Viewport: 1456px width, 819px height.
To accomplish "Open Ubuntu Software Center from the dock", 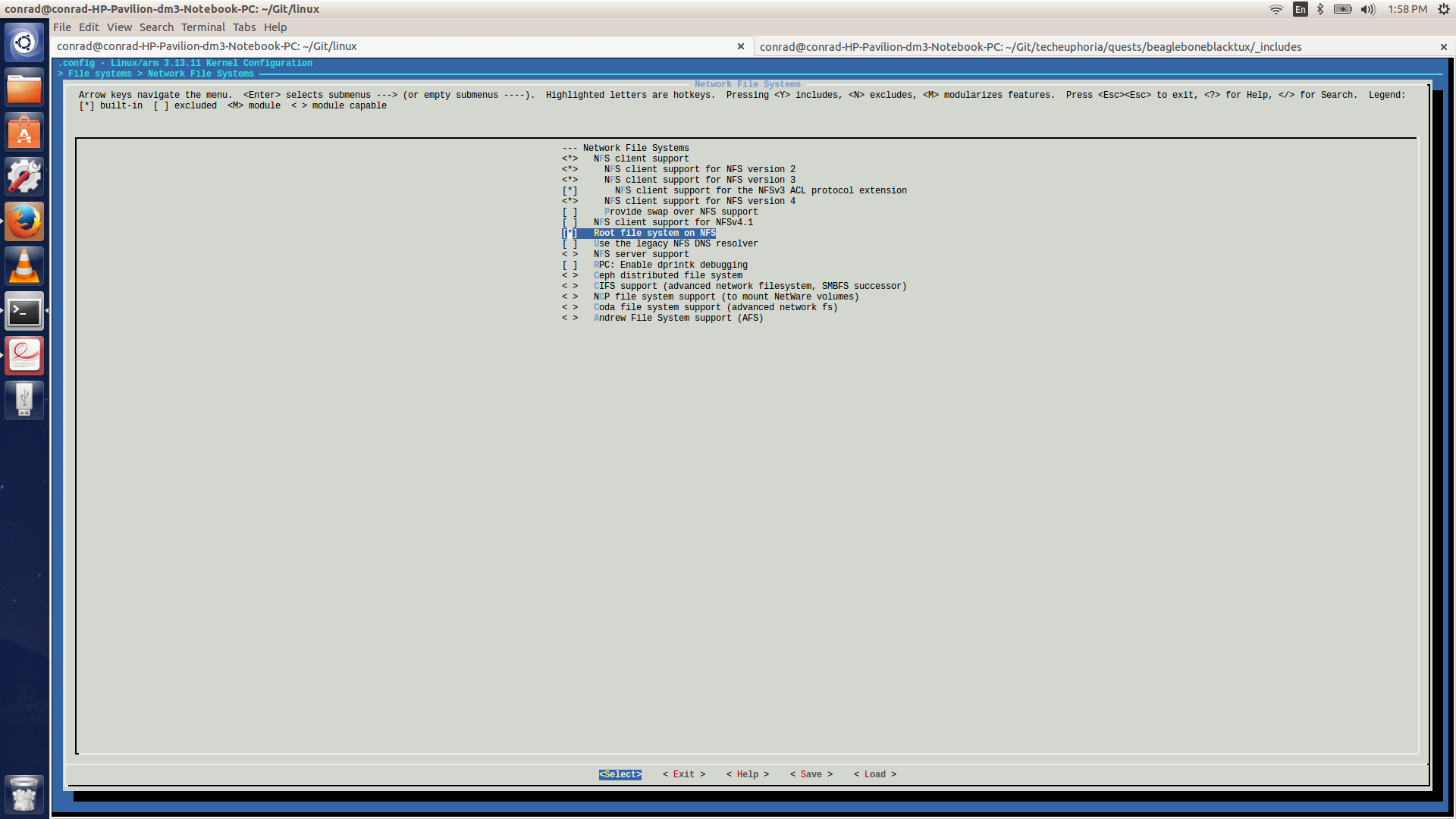I will coord(24,131).
